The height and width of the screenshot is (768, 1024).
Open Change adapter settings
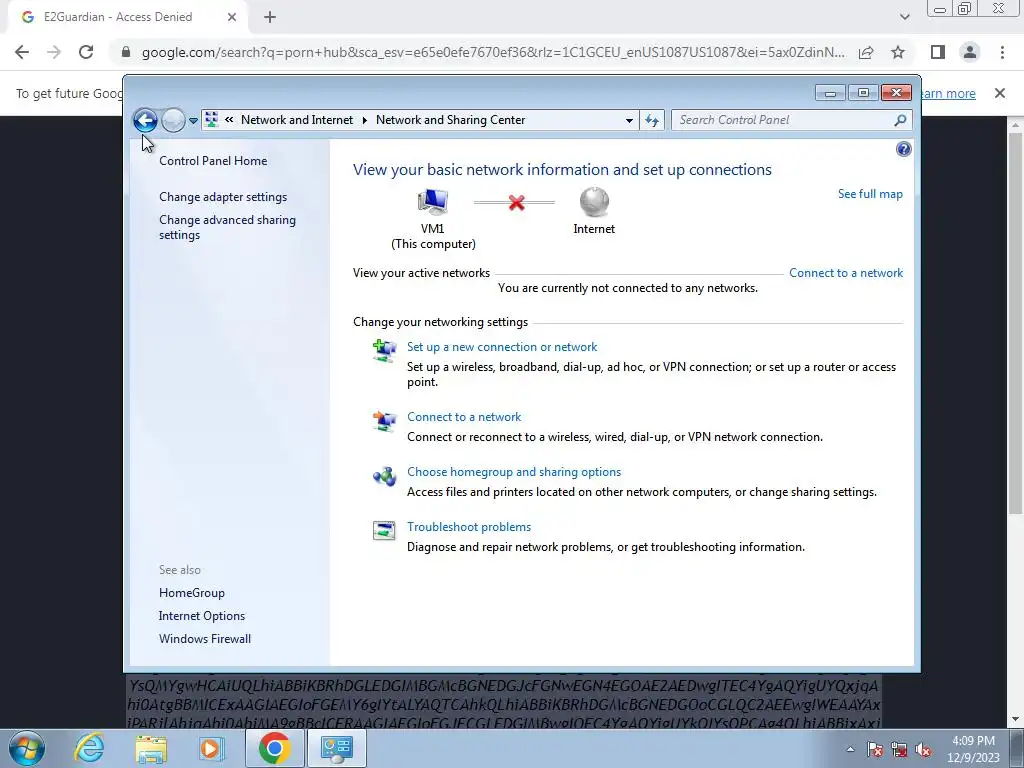[223, 197]
